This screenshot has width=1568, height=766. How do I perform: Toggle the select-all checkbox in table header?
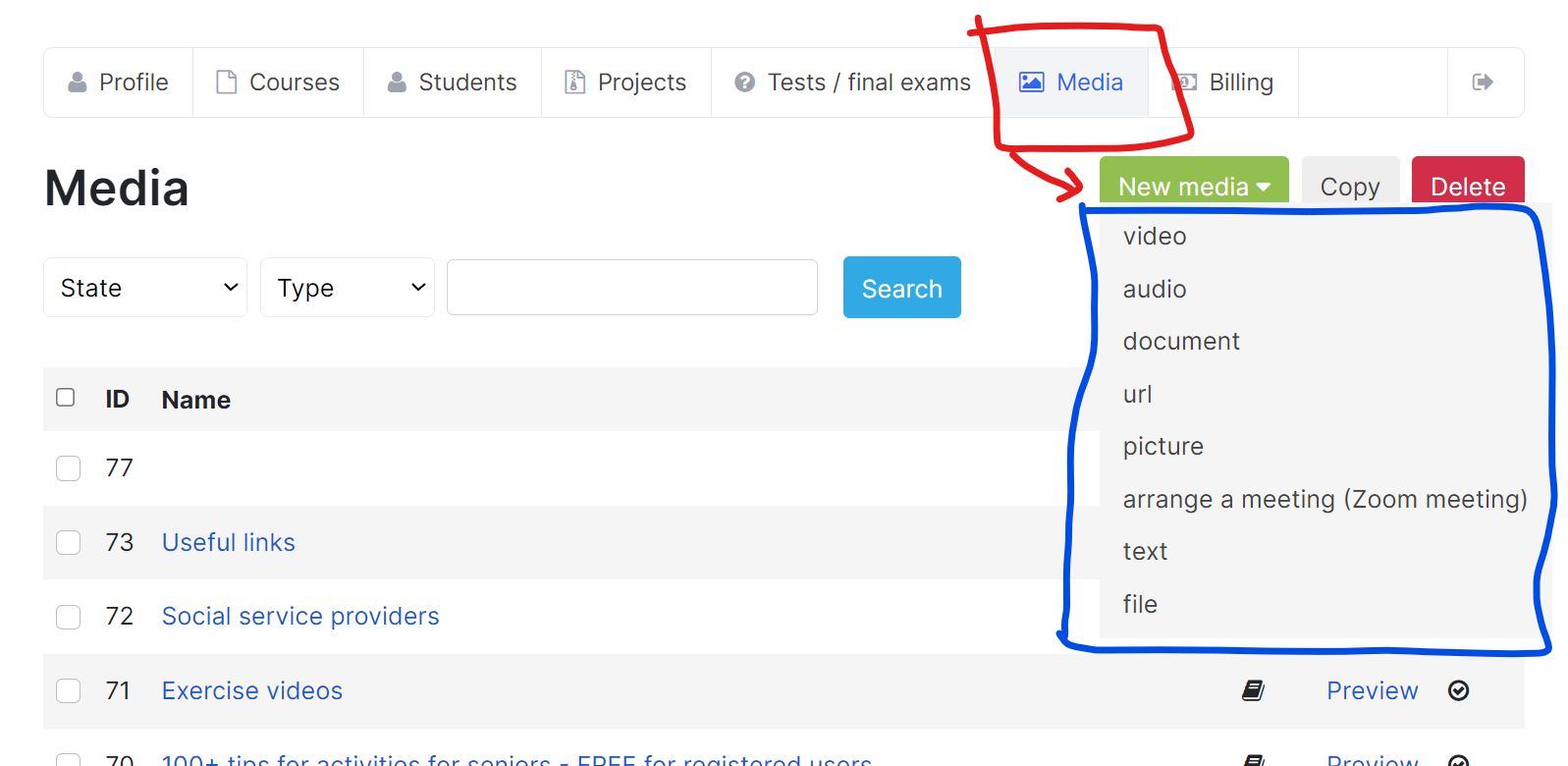[x=66, y=398]
